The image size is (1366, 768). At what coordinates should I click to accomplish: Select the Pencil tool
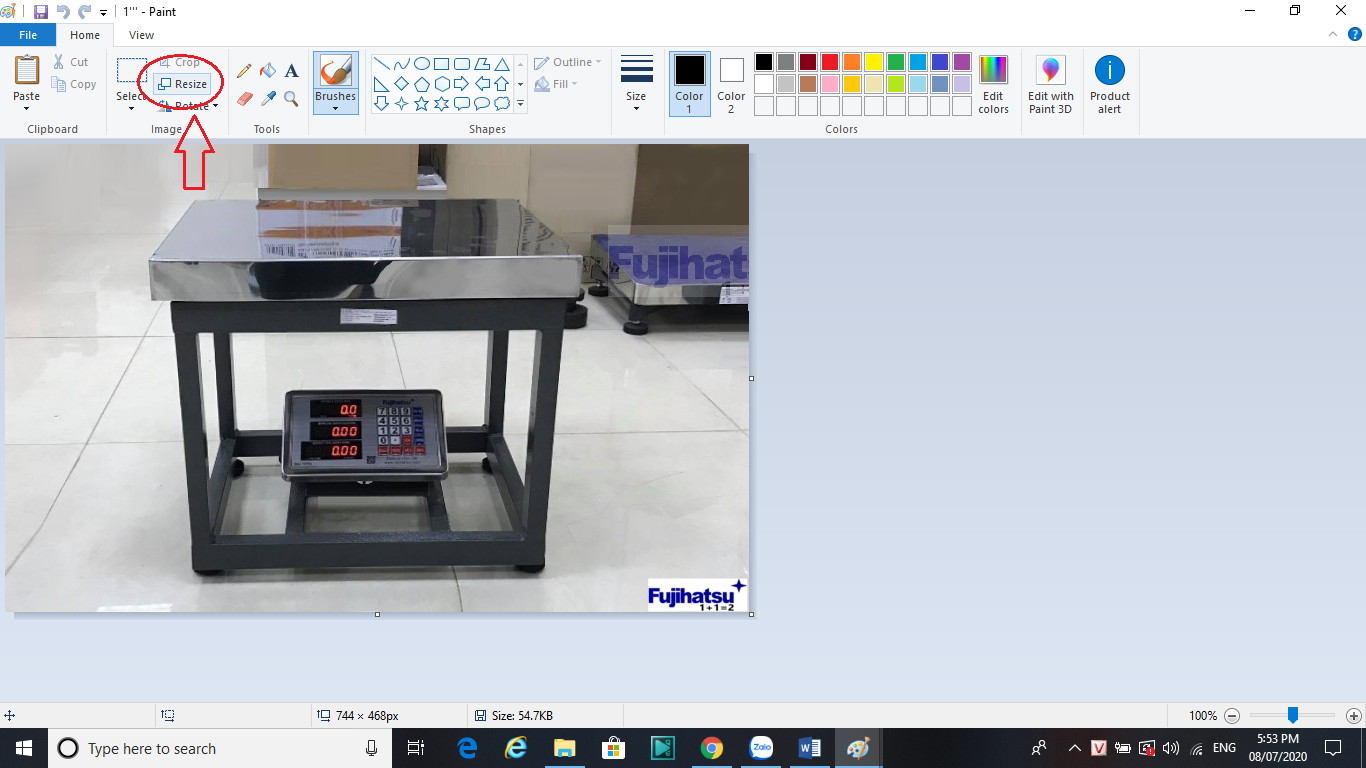[x=244, y=71]
